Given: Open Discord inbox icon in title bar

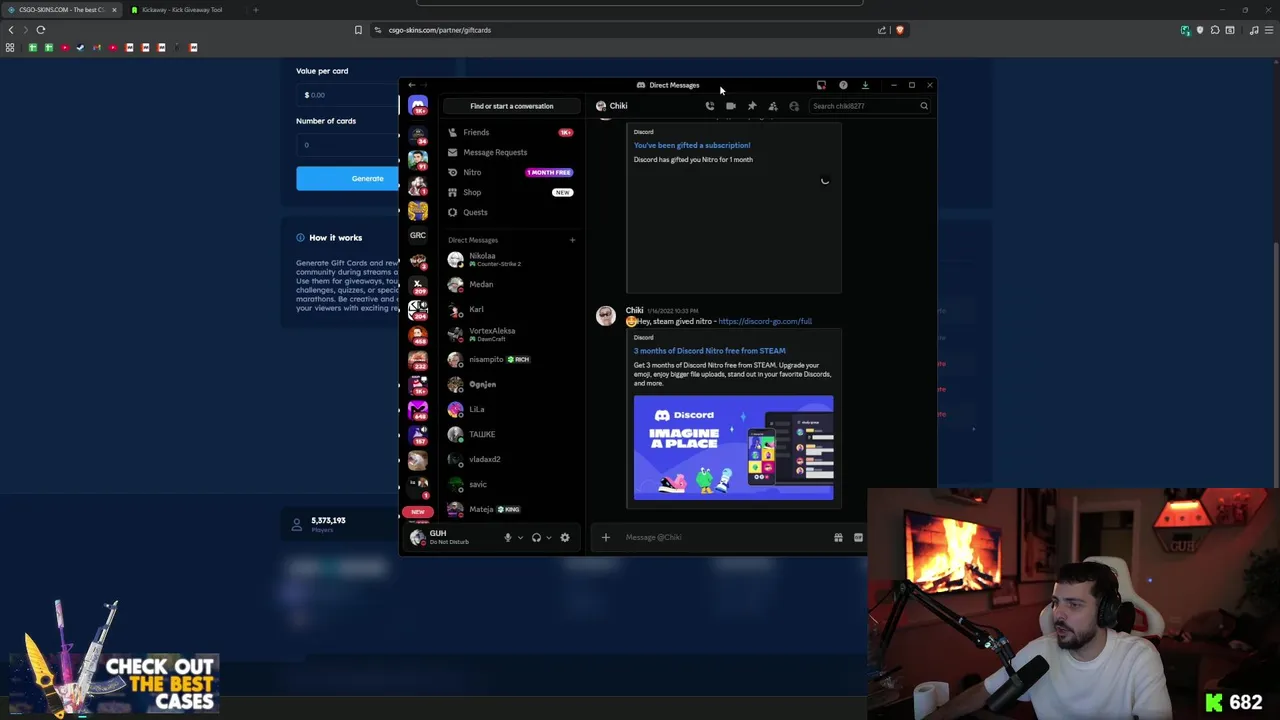Looking at the screenshot, I should pos(821,85).
